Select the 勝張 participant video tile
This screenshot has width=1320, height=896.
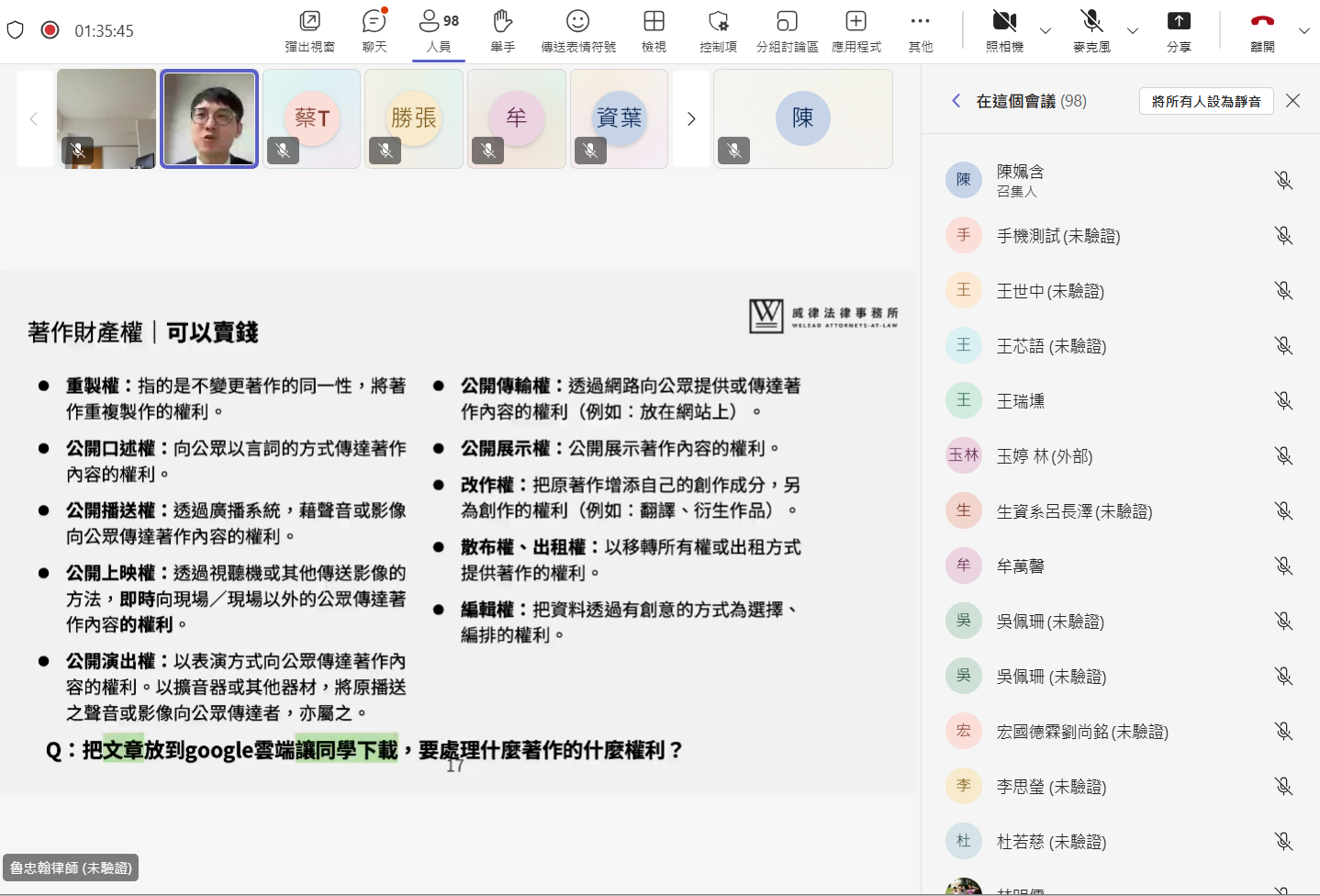pos(414,118)
